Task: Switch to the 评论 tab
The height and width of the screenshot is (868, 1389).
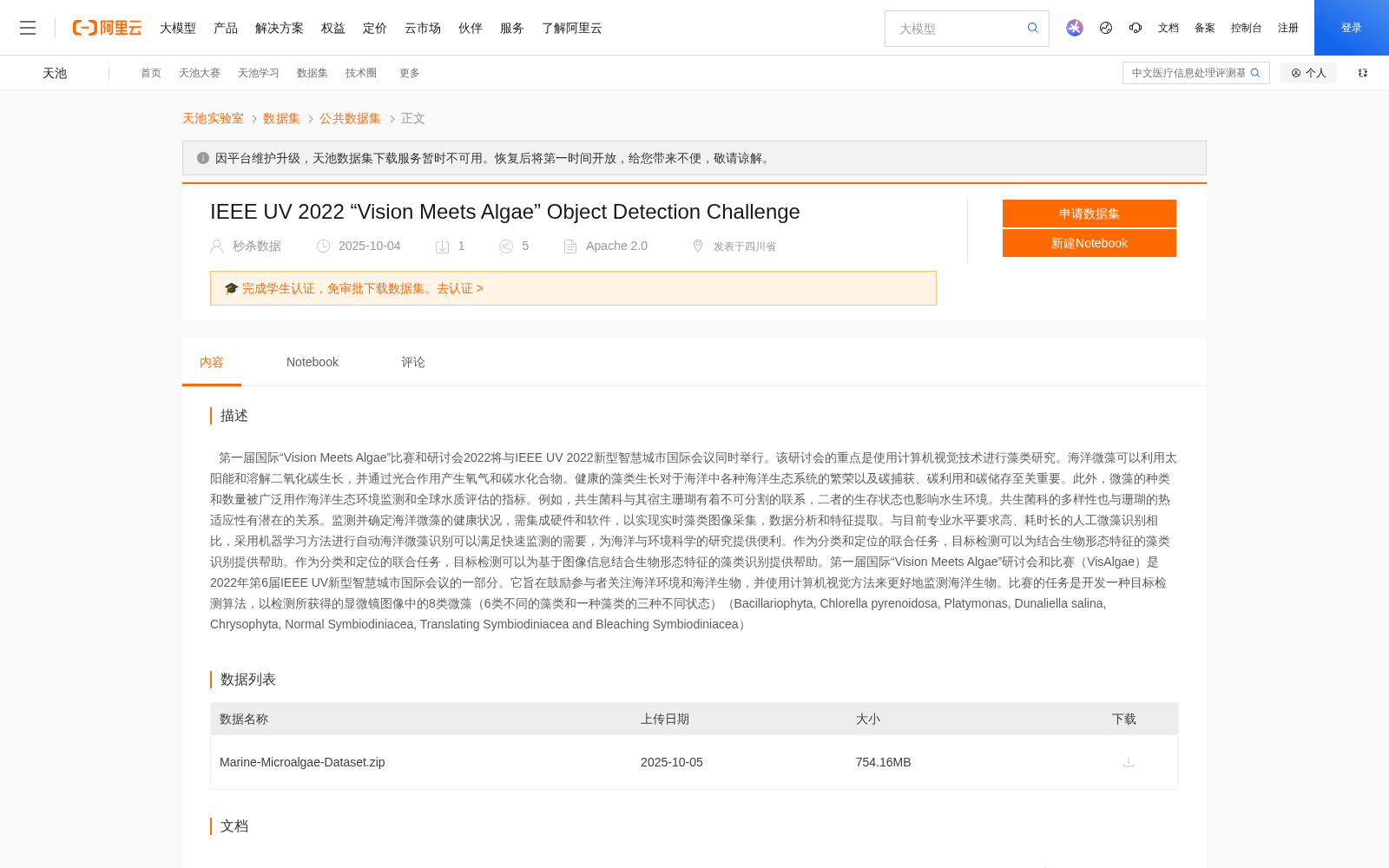Action: [413, 362]
